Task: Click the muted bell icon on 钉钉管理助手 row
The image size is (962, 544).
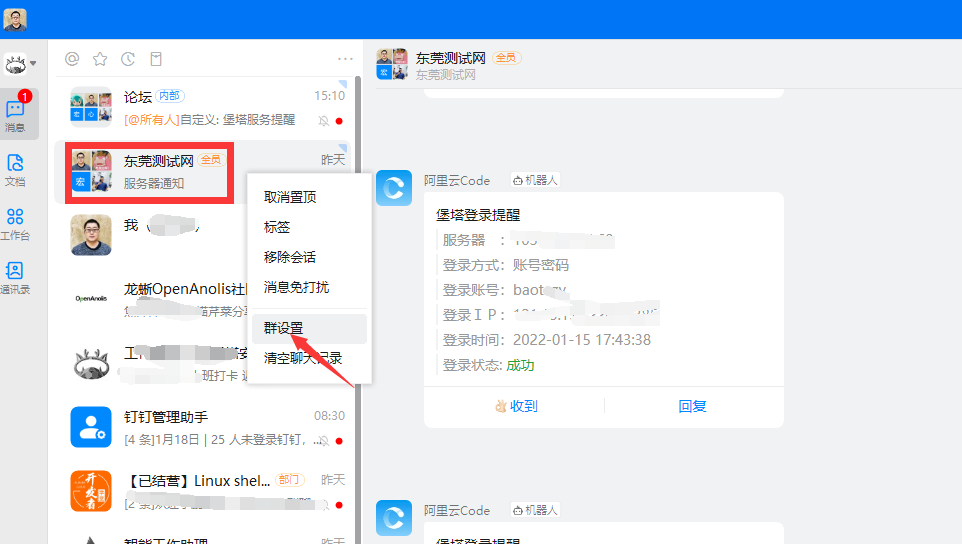Action: click(323, 441)
